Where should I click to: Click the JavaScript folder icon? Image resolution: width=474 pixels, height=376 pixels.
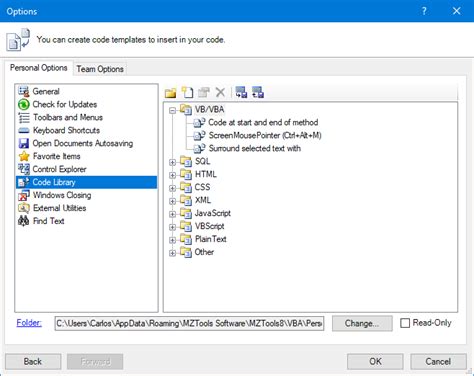tap(186, 213)
